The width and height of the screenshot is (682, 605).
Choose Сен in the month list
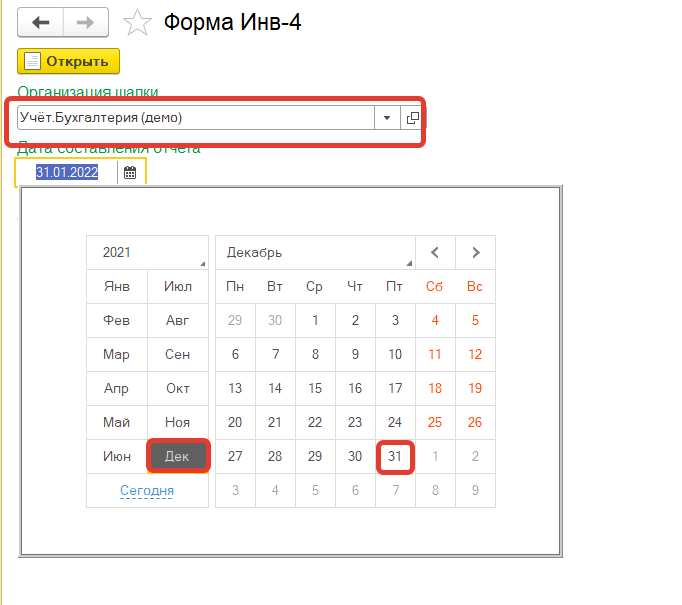[177, 354]
